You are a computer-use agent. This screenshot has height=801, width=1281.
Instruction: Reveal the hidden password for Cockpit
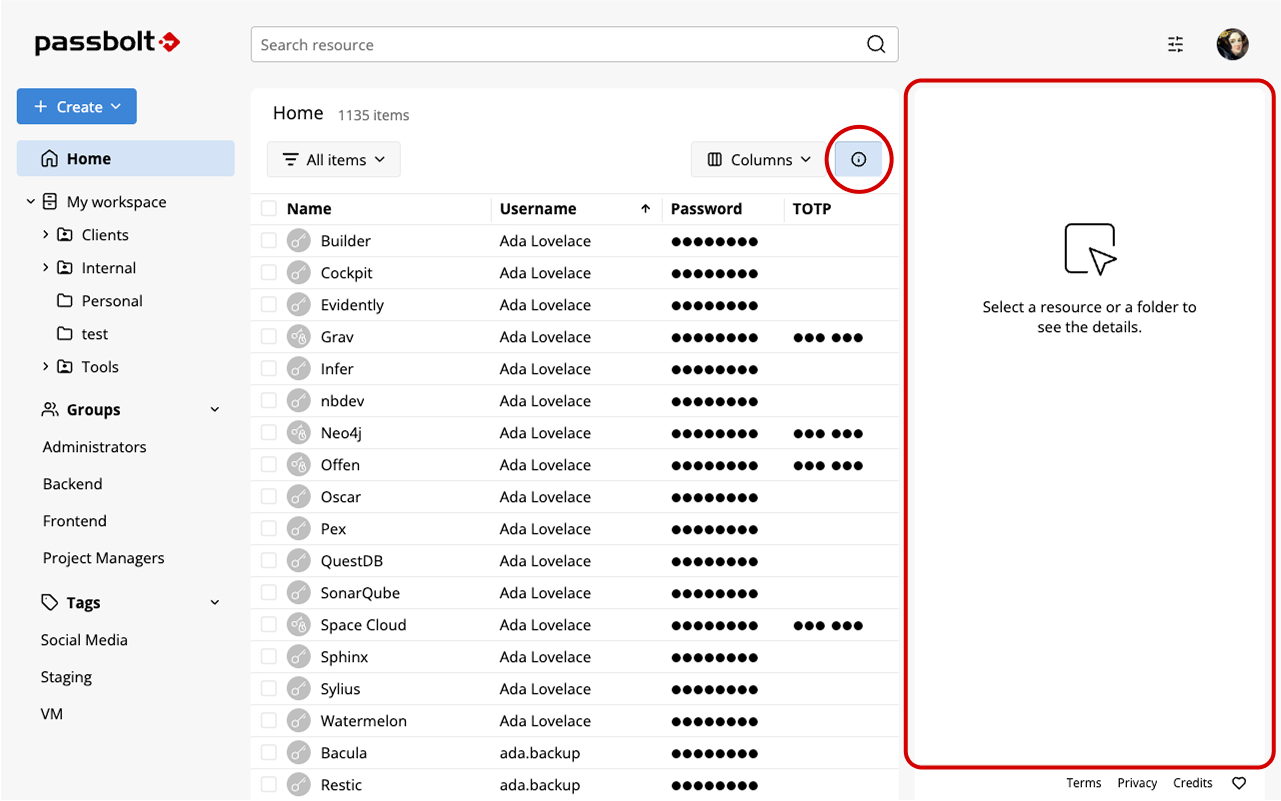714,273
